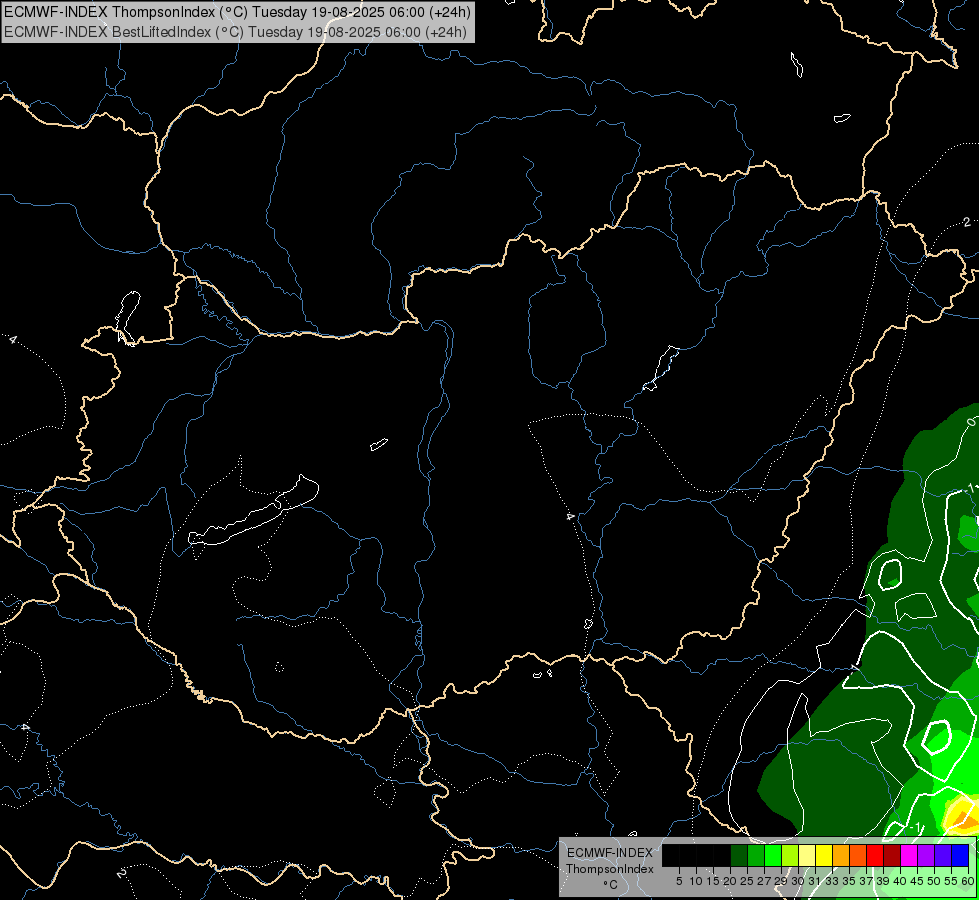The width and height of the screenshot is (979, 900).
Task: Pick the magenta 40–45 legend swatch
Action: coord(909,855)
